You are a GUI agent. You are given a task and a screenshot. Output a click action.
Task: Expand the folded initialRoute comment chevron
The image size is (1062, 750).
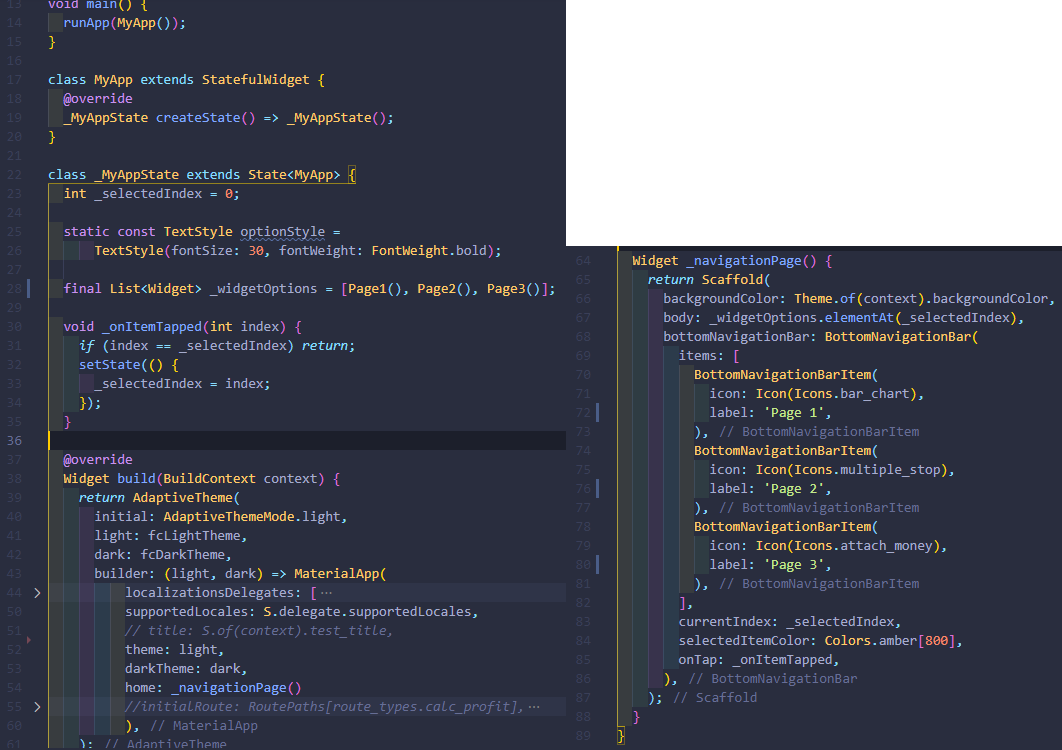[37, 707]
